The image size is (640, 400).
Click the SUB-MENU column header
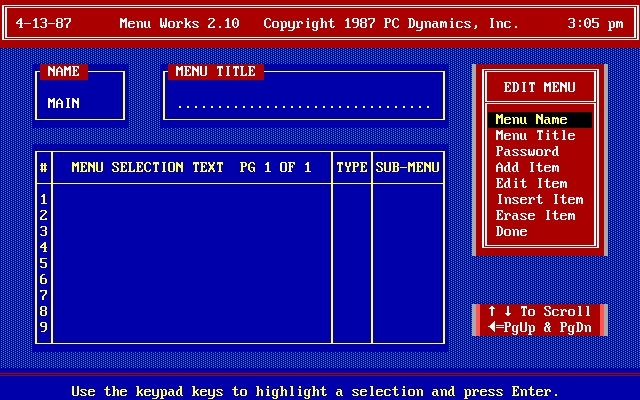point(407,167)
